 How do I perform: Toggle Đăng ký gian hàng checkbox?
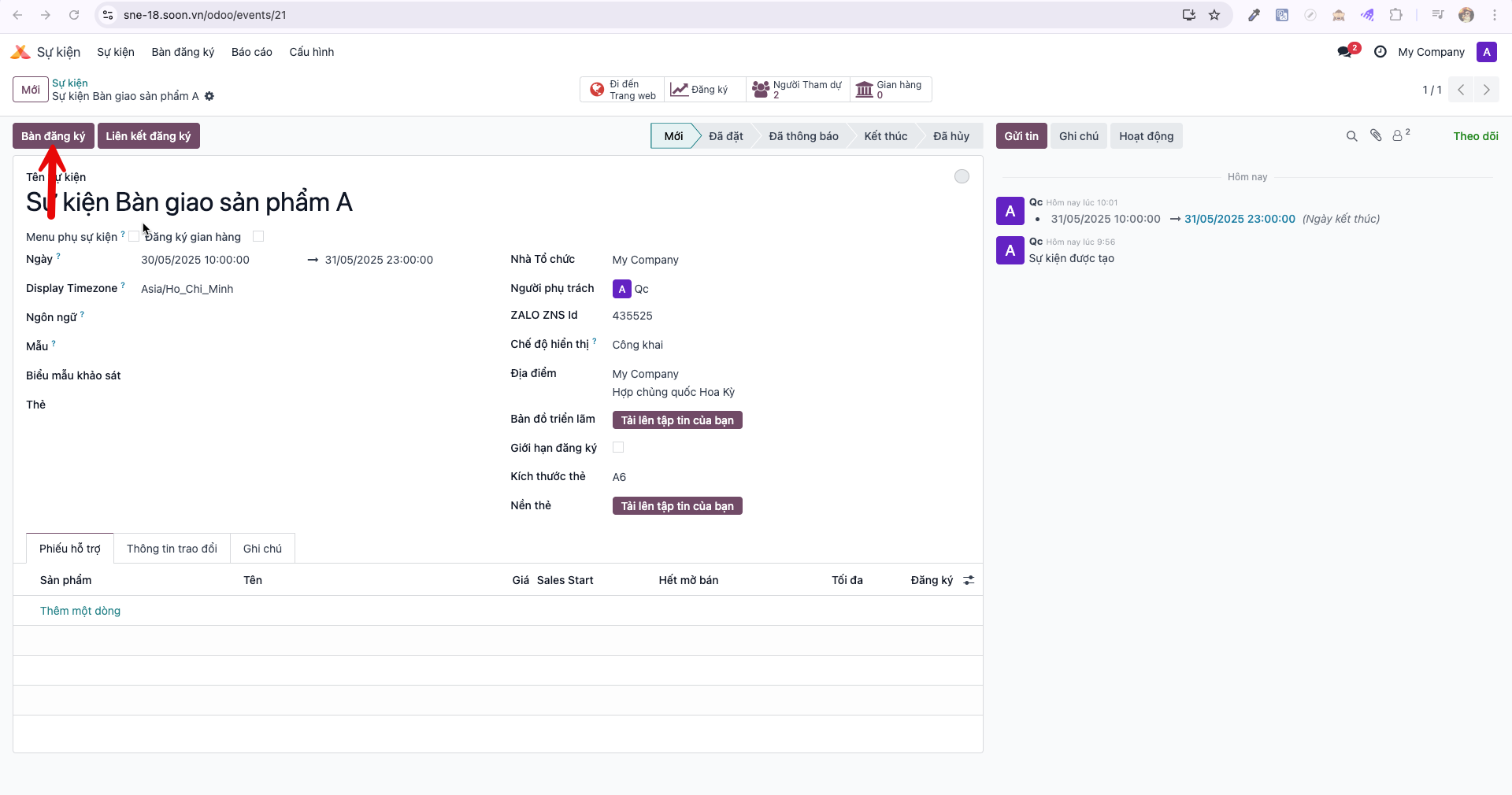(258, 236)
